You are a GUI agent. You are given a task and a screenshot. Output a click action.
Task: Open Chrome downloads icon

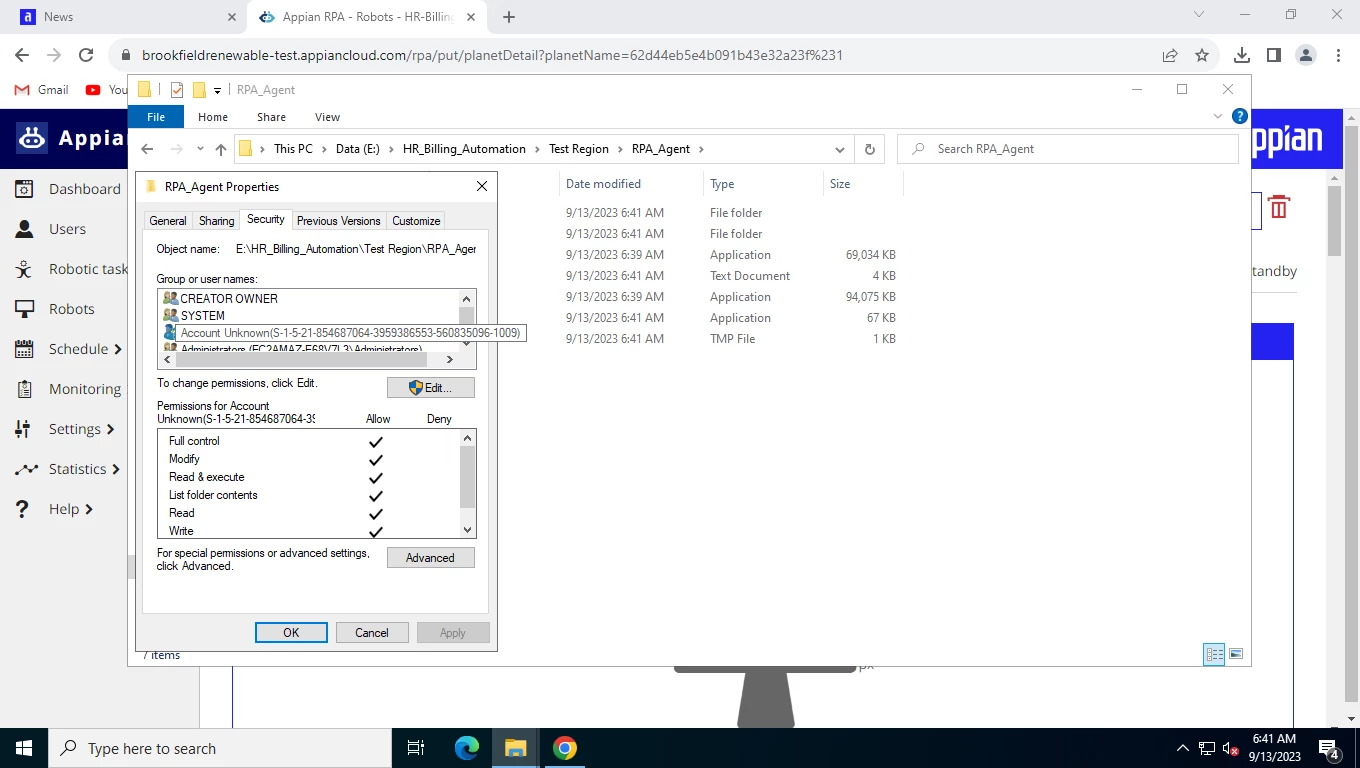pyautogui.click(x=1242, y=55)
